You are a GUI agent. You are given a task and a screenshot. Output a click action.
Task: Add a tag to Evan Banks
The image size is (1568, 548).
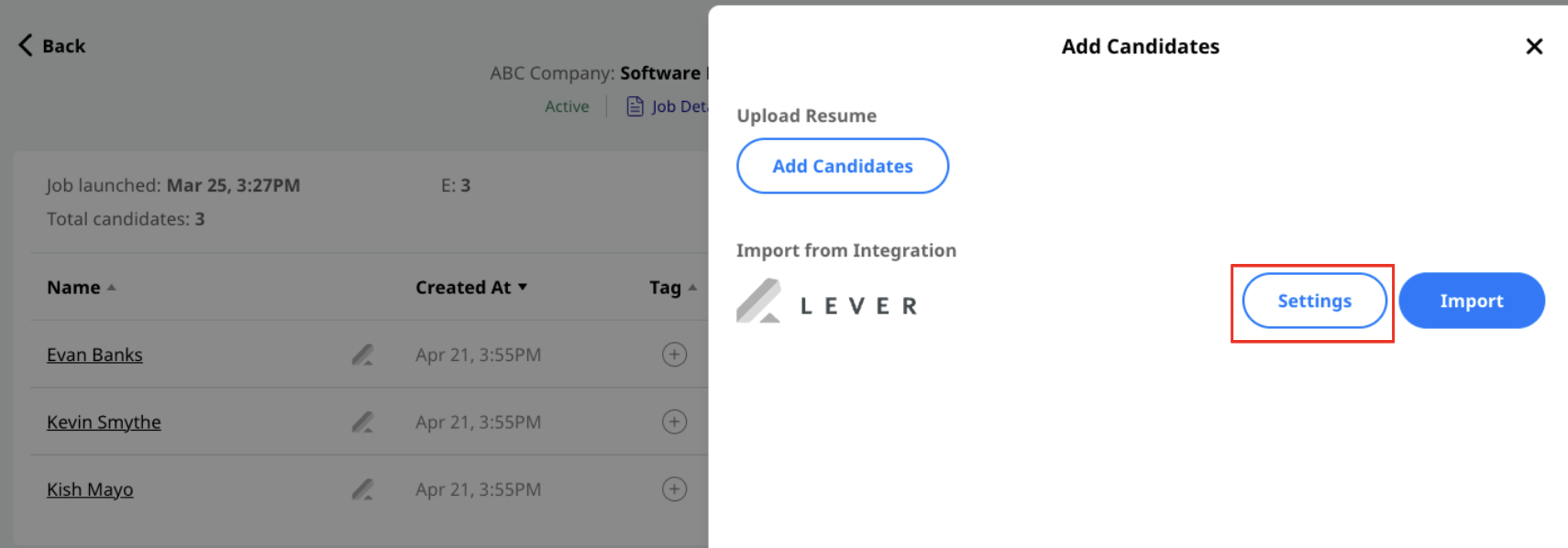click(x=674, y=355)
